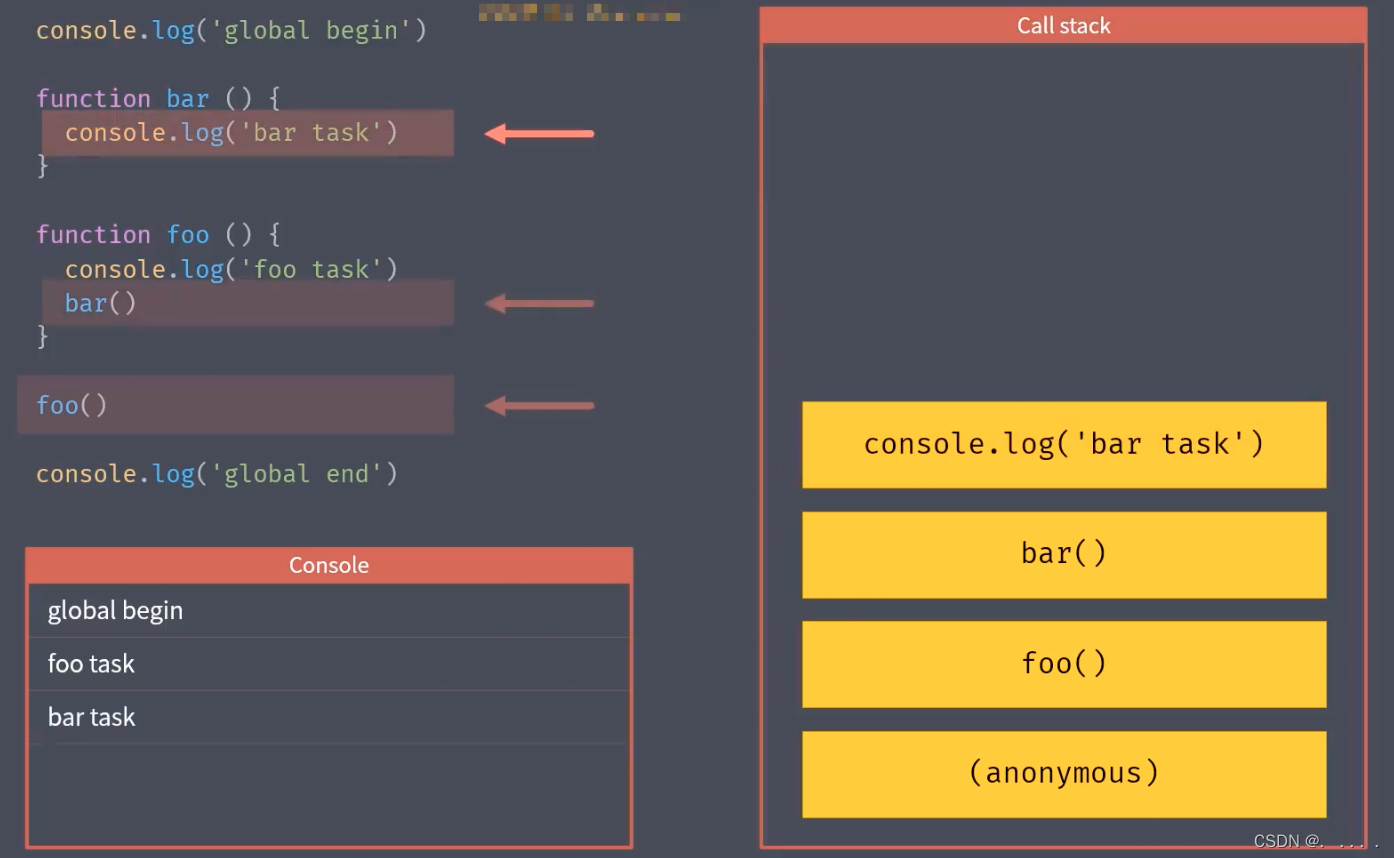1394x858 pixels.
Task: Click the highlighted console.log('bar task') code line
Action: 232,133
